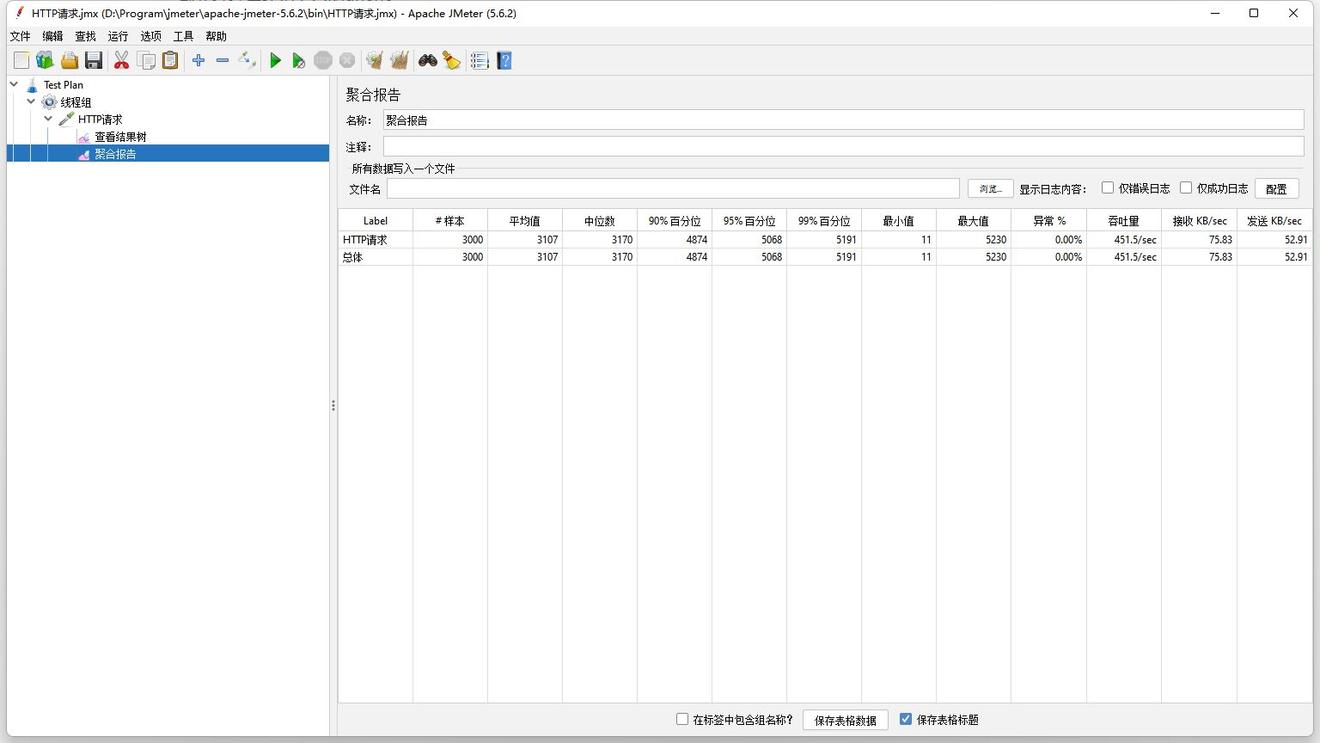Collapse the Test Plan tree node
This screenshot has width=1320, height=743.
tap(14, 85)
